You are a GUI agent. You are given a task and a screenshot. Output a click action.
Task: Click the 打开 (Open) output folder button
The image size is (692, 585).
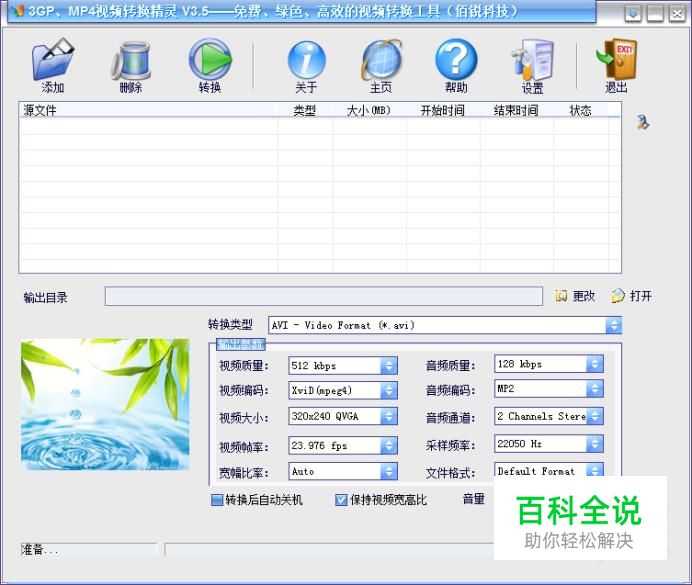click(632, 296)
